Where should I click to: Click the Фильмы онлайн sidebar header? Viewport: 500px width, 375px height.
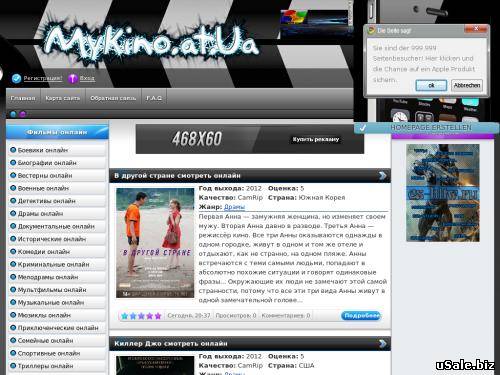[57, 132]
